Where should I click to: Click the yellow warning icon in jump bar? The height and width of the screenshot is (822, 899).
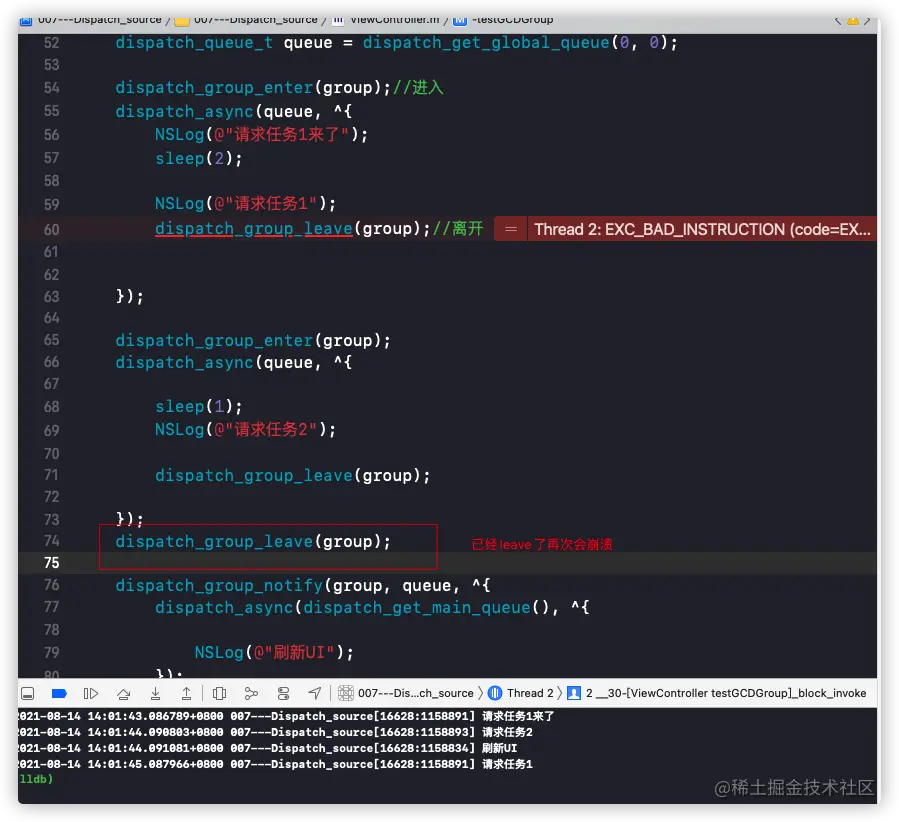click(853, 21)
